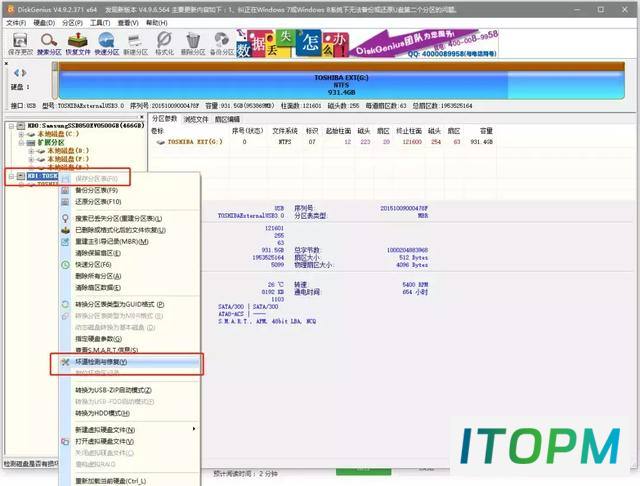Choose 搜索已丢失分区(重建分区表) entry

131,219
